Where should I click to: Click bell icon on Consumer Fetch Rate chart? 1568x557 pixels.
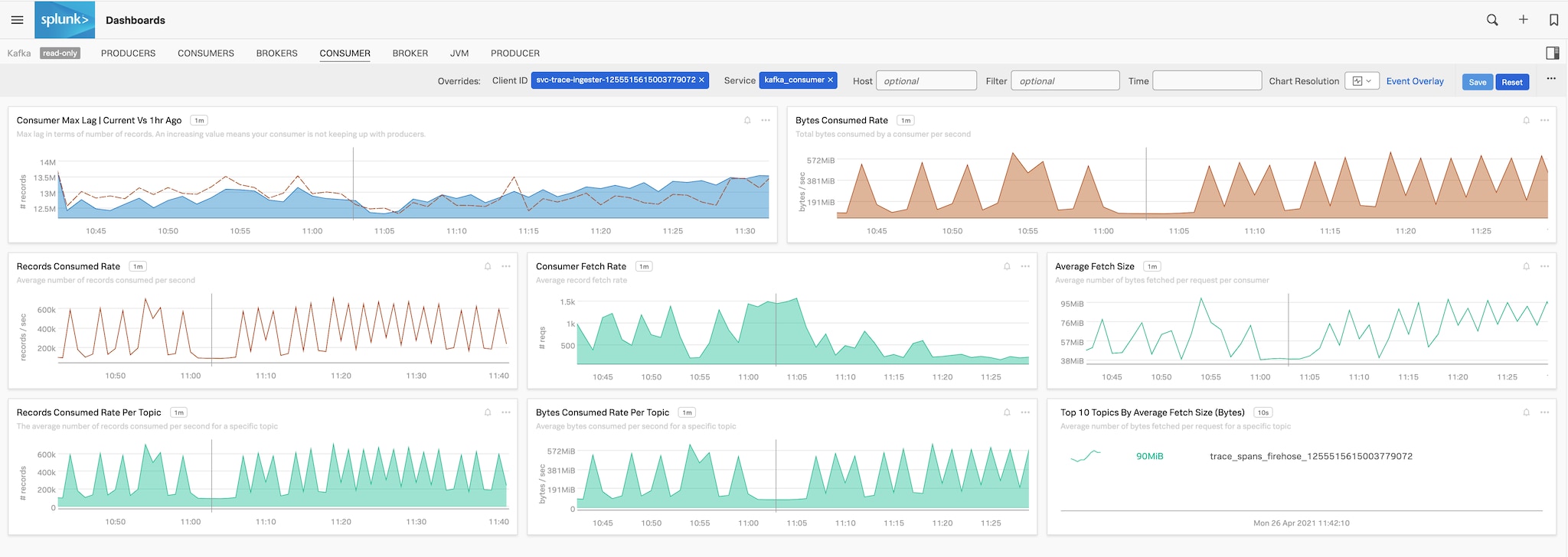coord(1007,266)
